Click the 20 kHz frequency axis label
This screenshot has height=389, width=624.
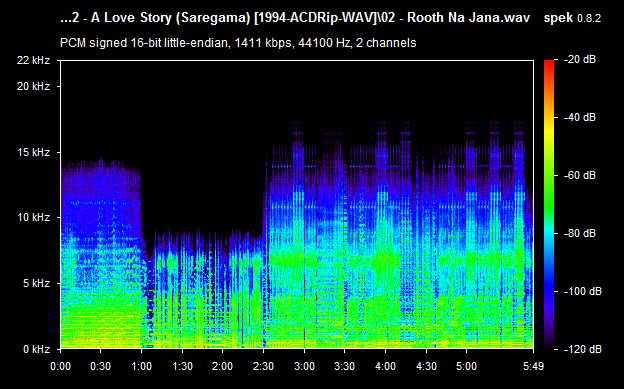tap(33, 86)
